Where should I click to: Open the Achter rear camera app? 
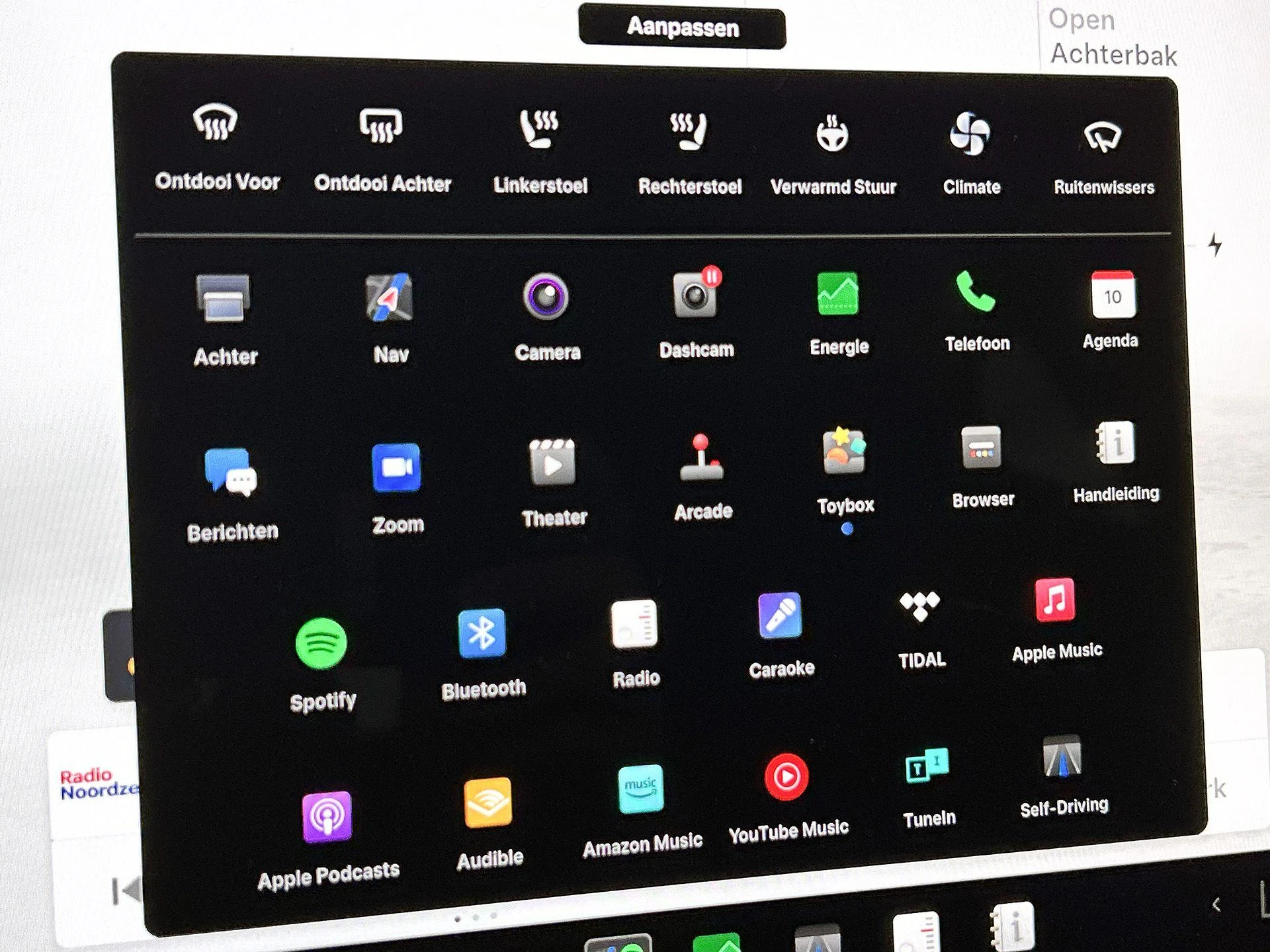224,298
